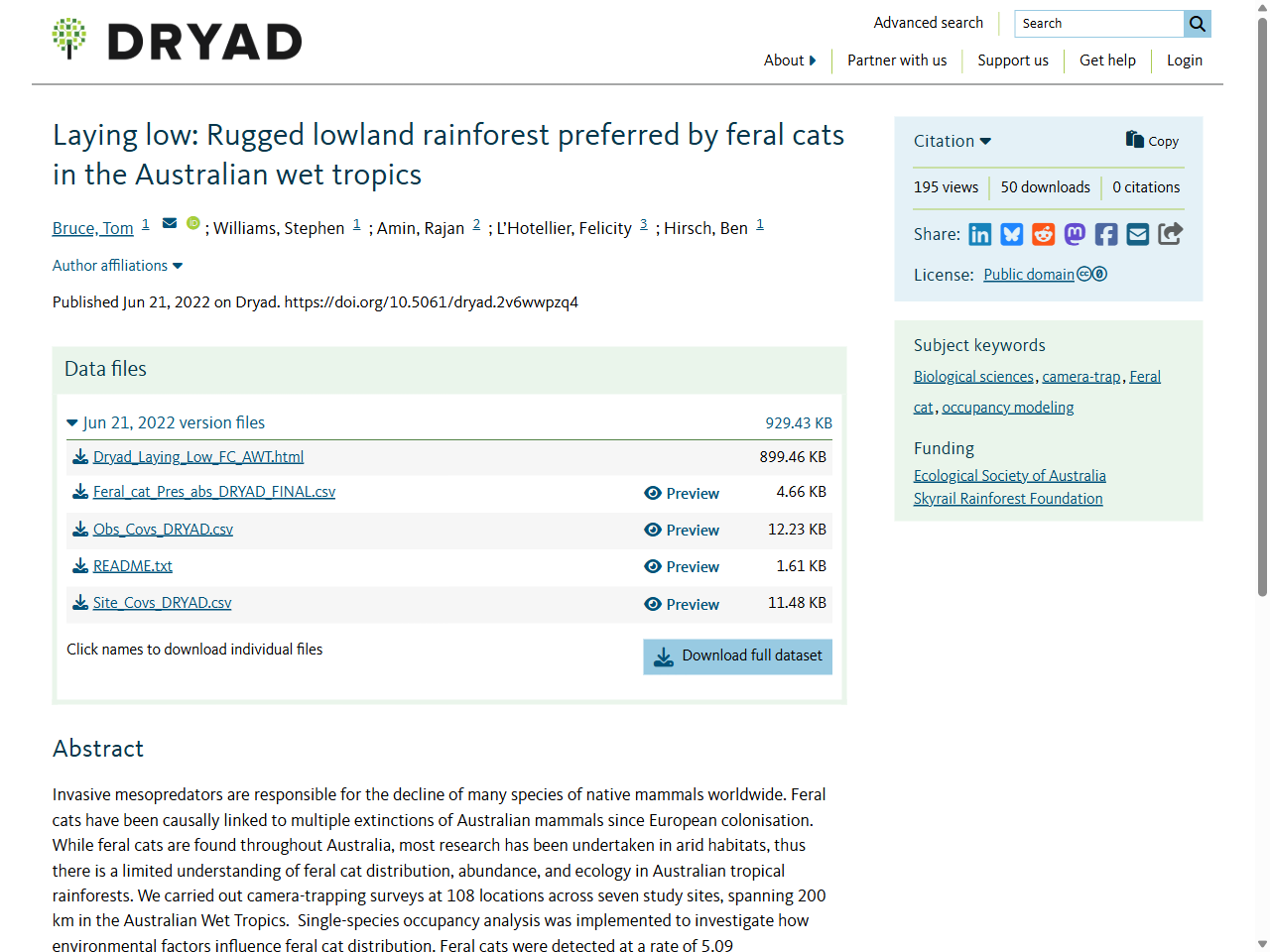Copy the citation
Viewport: 1270px width, 952px height.
(x=1152, y=141)
